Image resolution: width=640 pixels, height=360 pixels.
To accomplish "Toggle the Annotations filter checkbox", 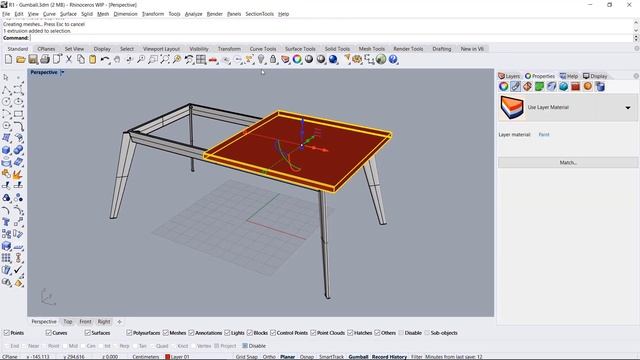I will [x=191, y=333].
